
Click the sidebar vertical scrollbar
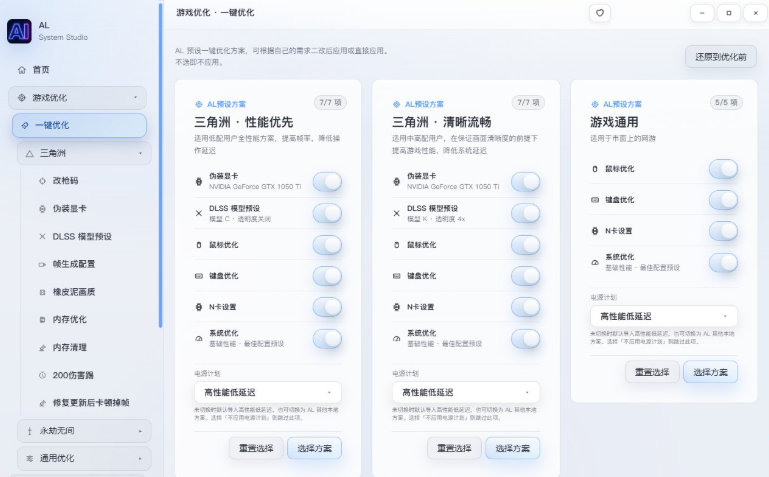(x=160, y=165)
